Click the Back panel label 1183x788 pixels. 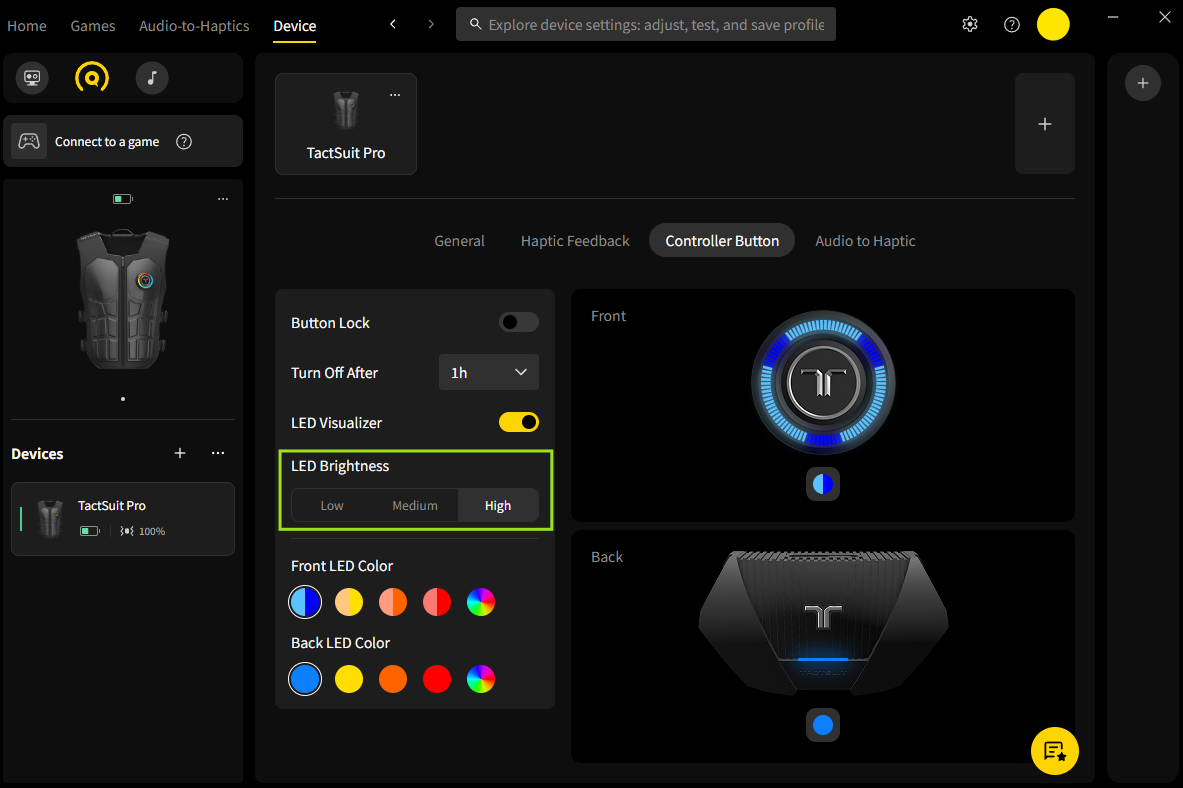(607, 556)
